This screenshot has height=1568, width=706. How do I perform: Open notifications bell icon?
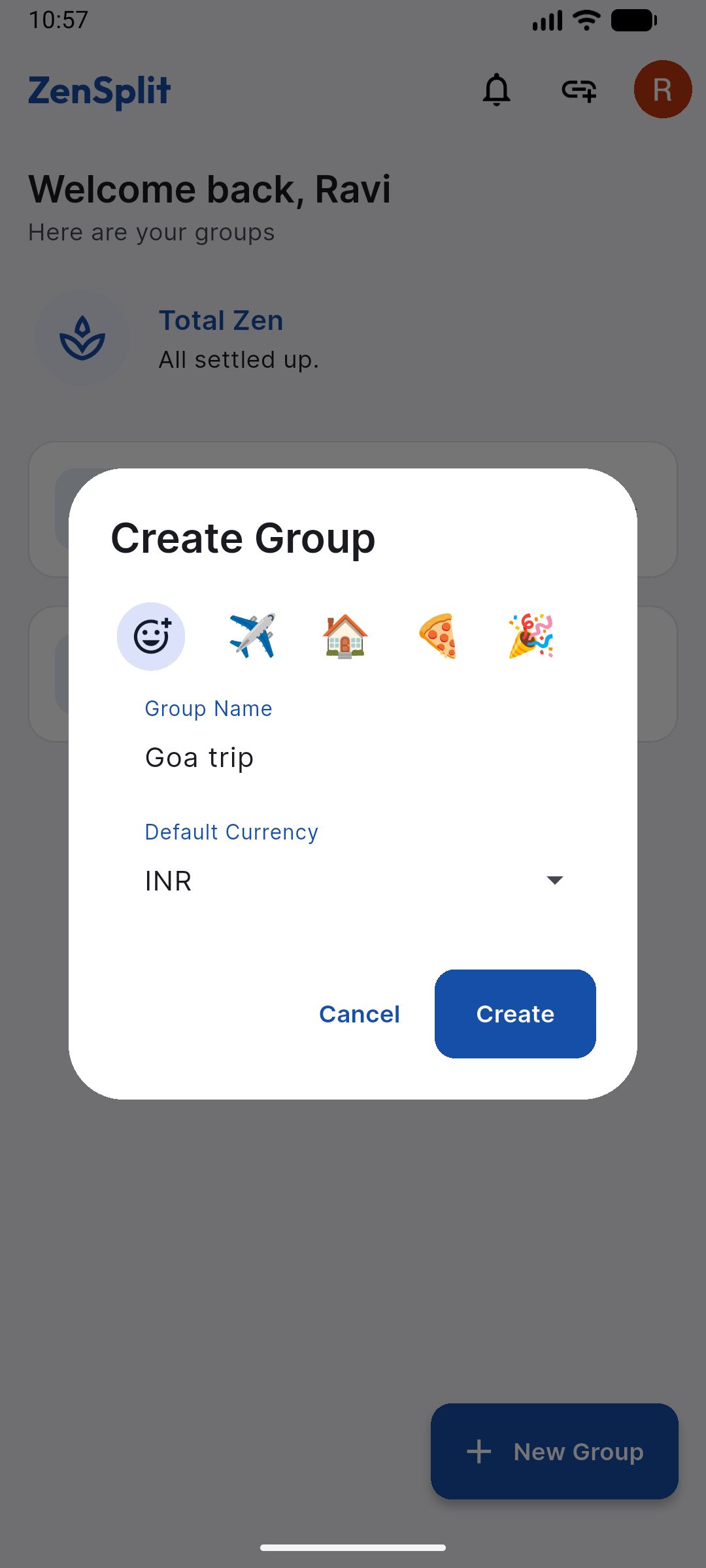pyautogui.click(x=497, y=90)
